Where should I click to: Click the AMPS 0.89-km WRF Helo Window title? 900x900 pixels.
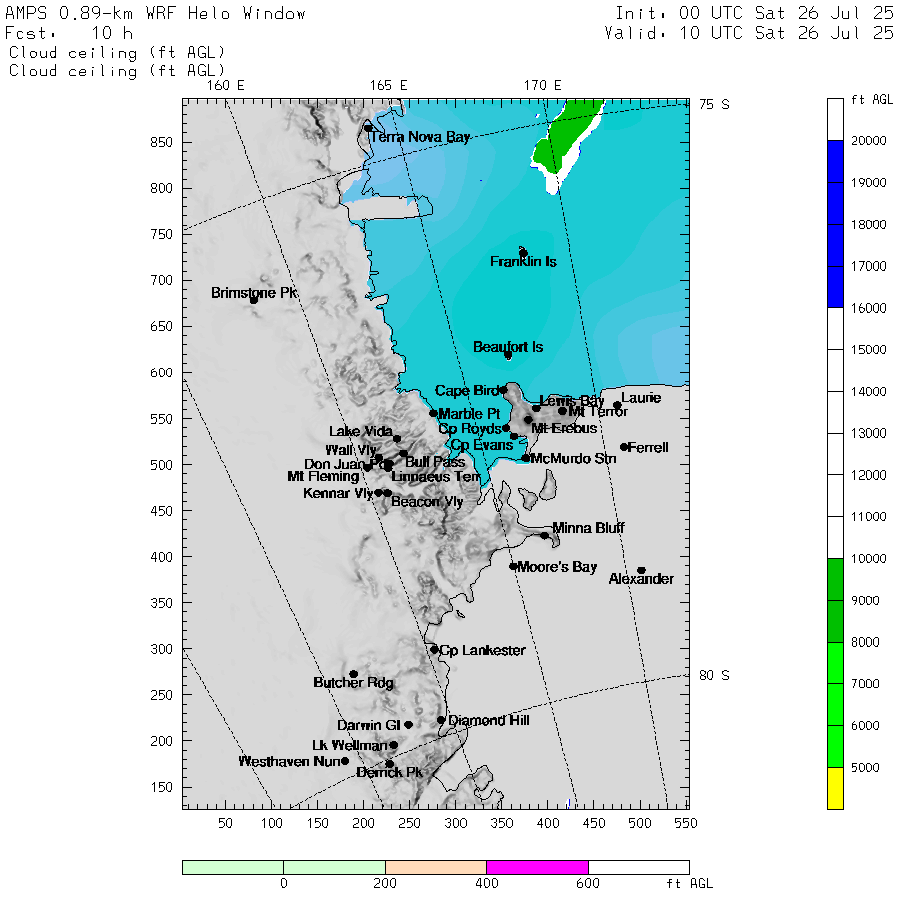tap(155, 13)
